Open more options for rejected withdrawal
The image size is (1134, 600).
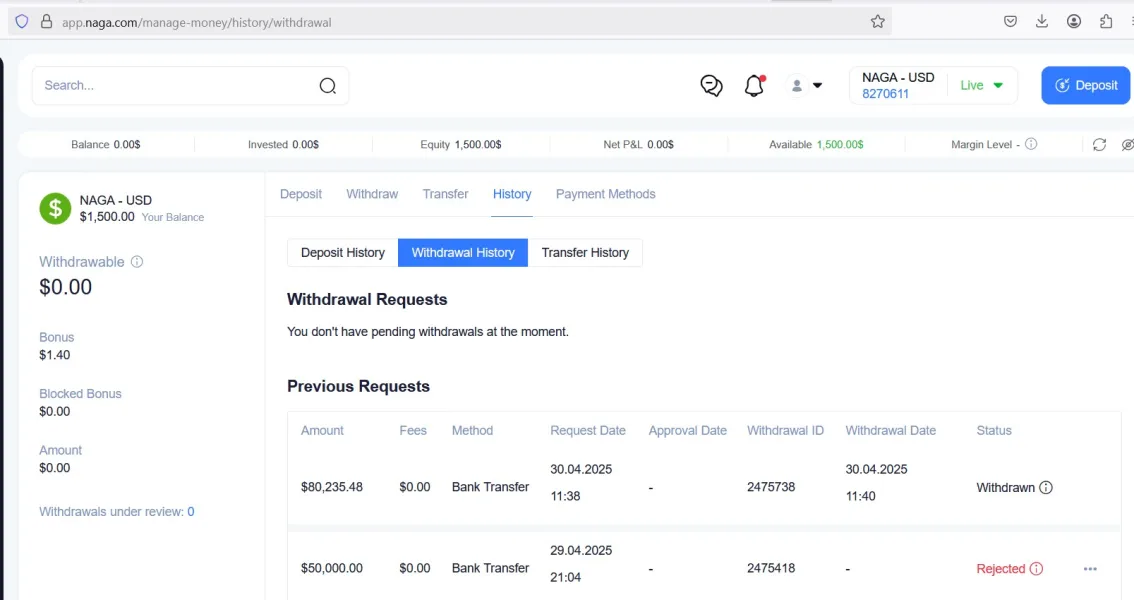1090,569
